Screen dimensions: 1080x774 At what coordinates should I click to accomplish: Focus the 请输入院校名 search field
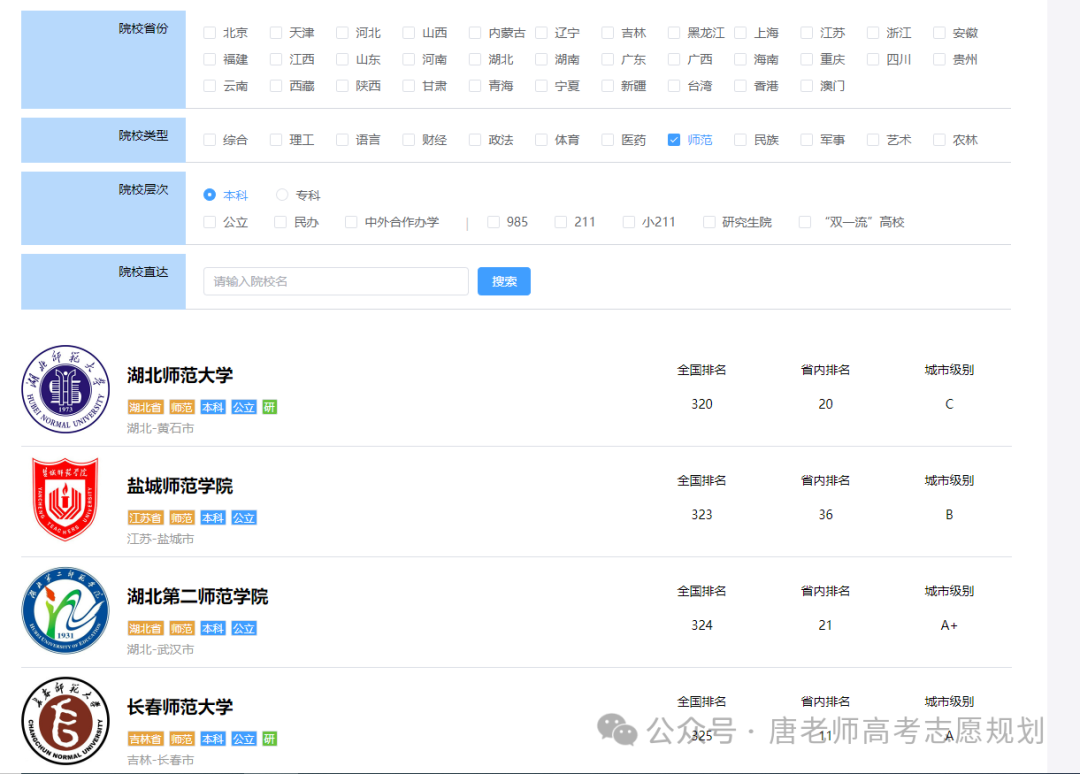click(335, 281)
